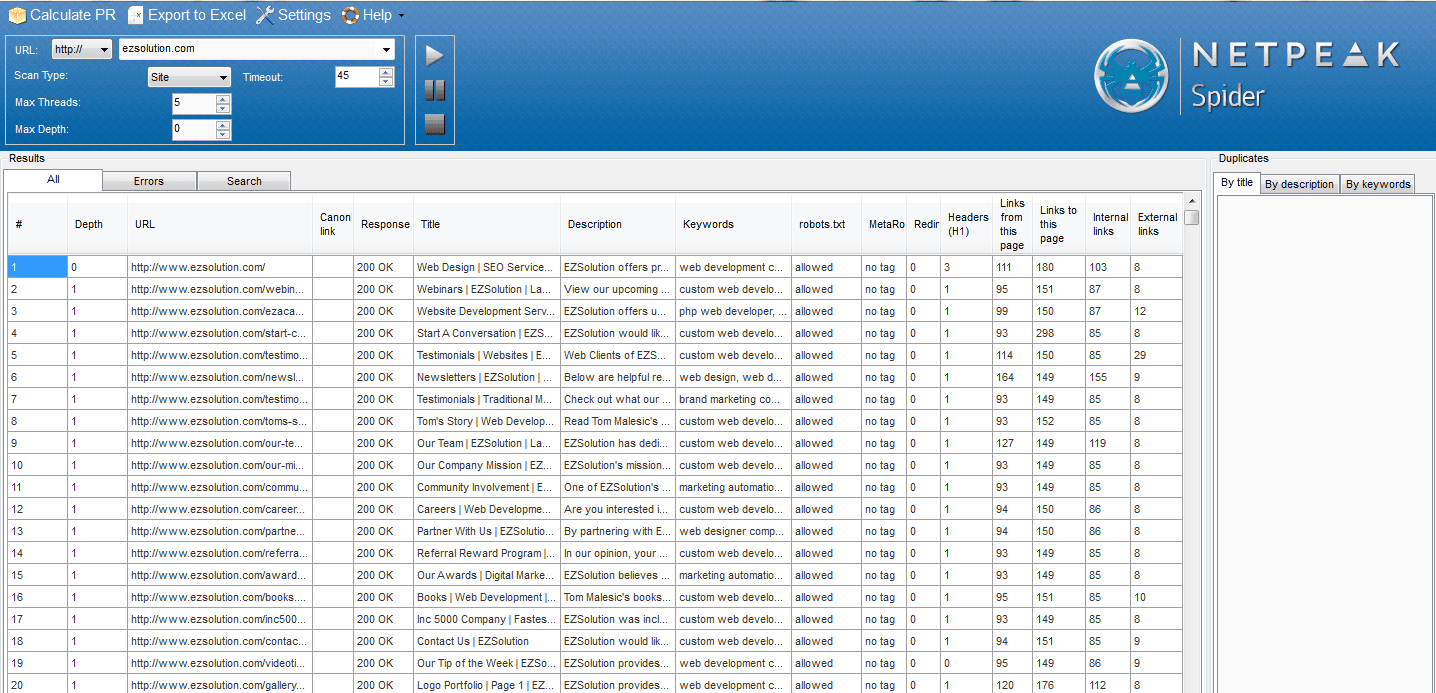The width and height of the screenshot is (1436, 693).
Task: Decrease the Timeout value
Action: tap(386, 82)
